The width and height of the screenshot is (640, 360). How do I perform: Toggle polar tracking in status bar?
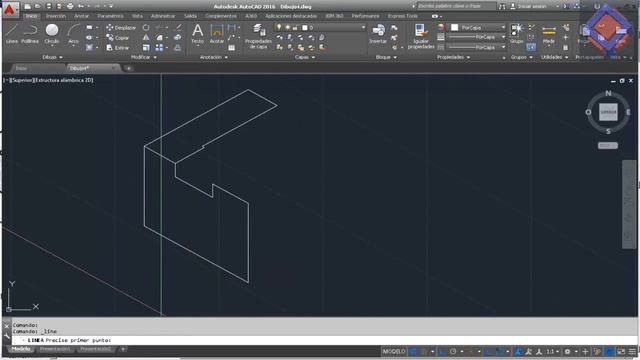click(453, 351)
